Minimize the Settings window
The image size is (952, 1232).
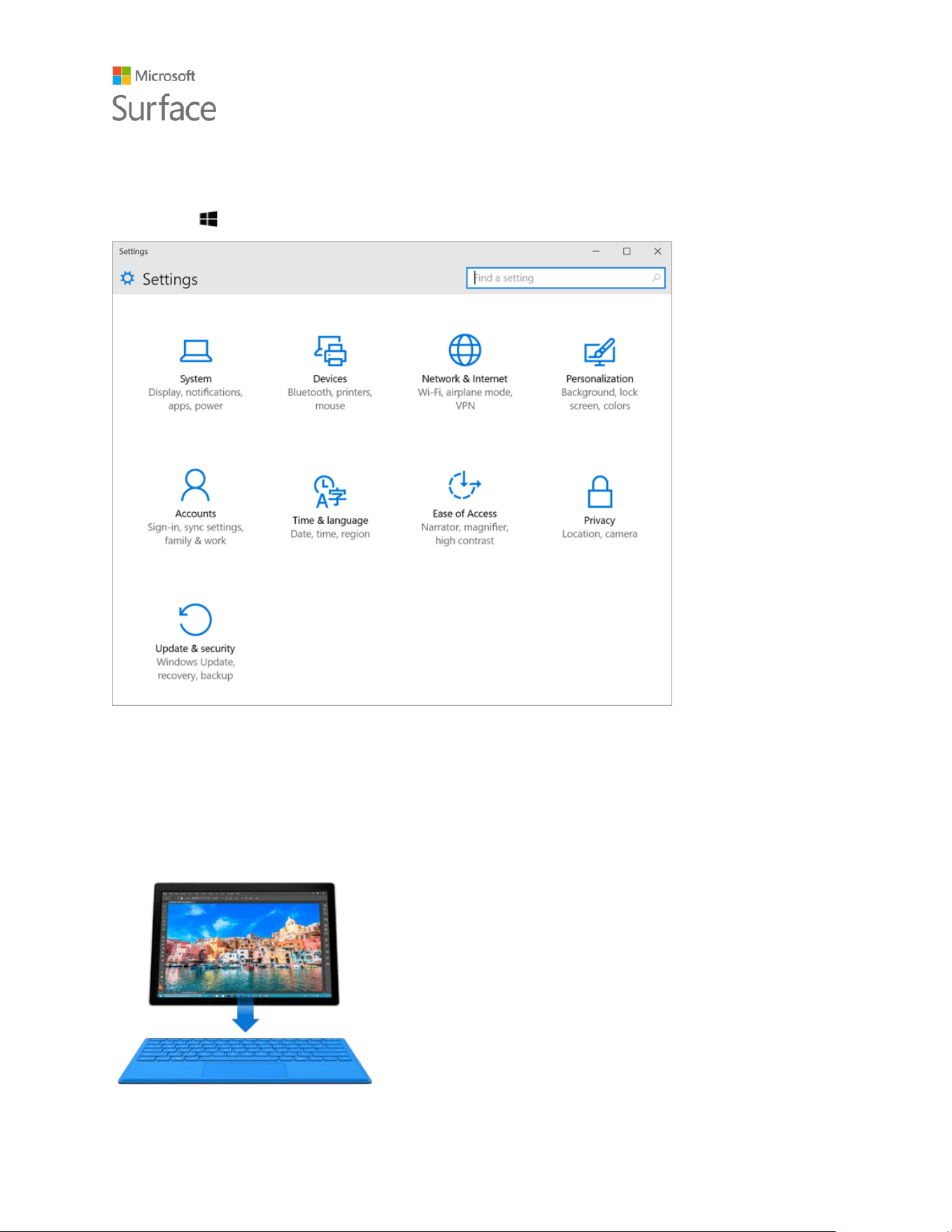pyautogui.click(x=596, y=251)
